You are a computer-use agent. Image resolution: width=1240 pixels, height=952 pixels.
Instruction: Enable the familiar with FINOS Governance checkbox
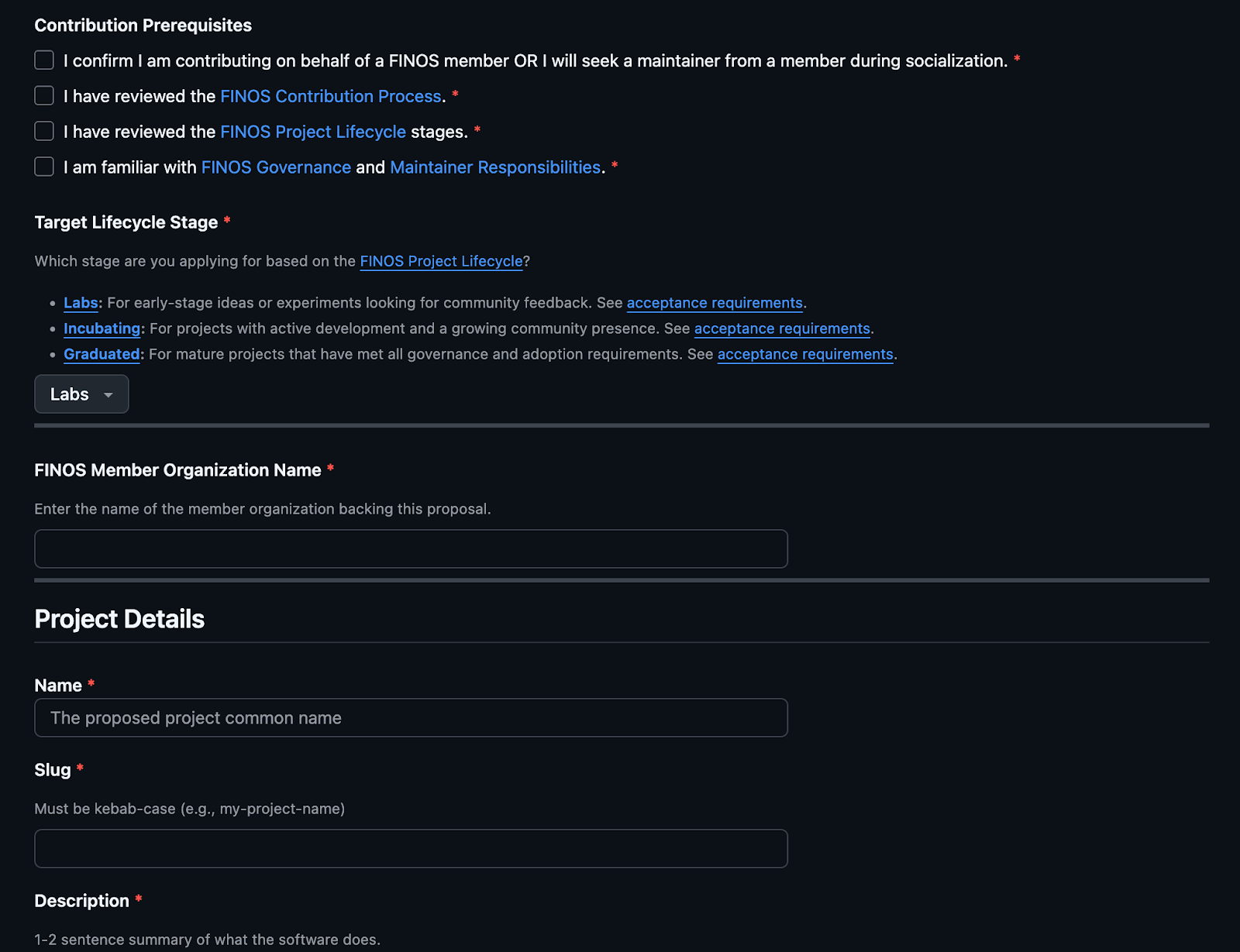pyautogui.click(x=44, y=167)
